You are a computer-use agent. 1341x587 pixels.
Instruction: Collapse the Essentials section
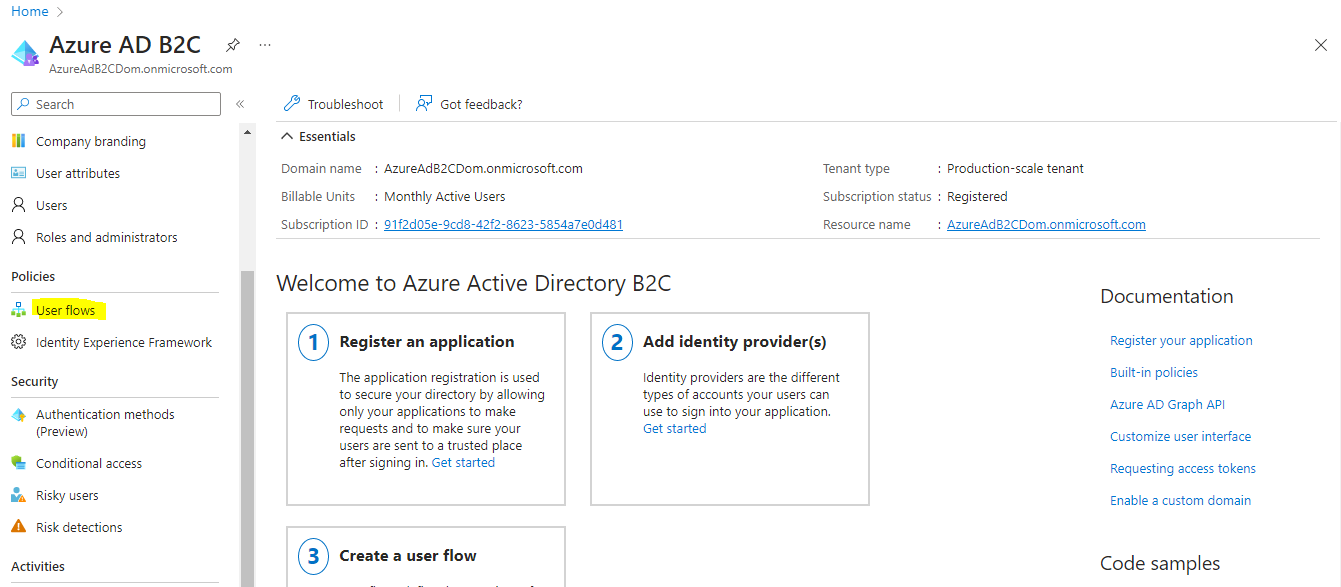(318, 136)
